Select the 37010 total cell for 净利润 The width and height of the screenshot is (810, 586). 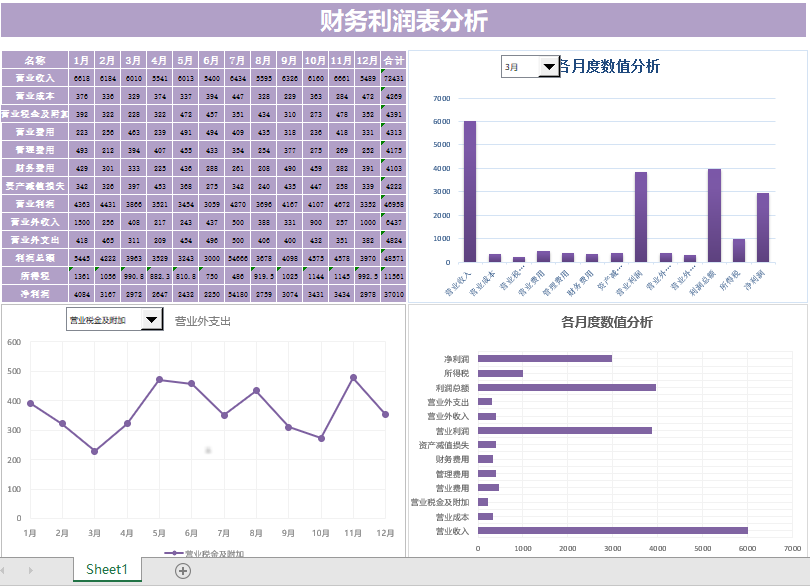click(394, 294)
